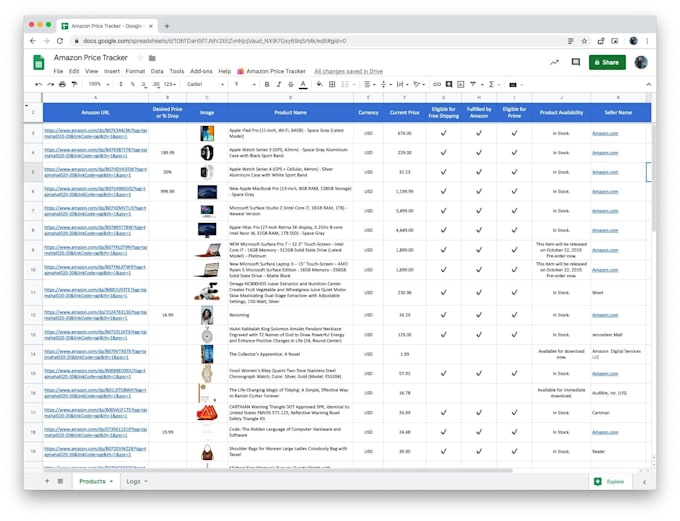680x521 pixels.
Task: Open the comments history icon
Action: 575,62
